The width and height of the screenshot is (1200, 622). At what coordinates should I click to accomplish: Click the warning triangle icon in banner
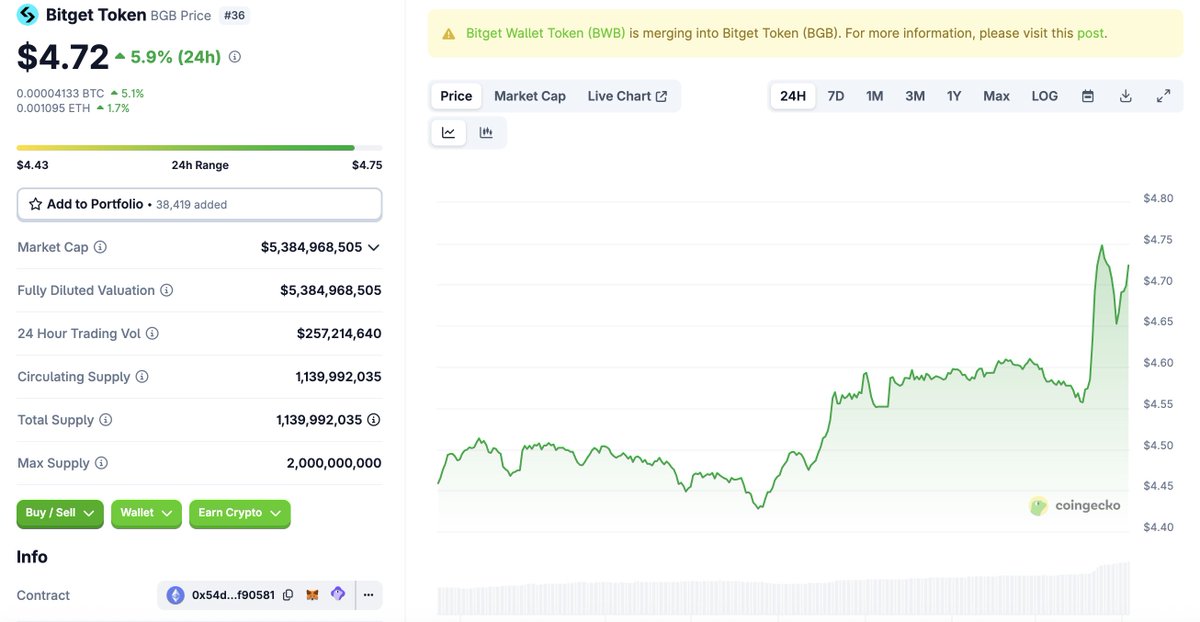(x=447, y=33)
